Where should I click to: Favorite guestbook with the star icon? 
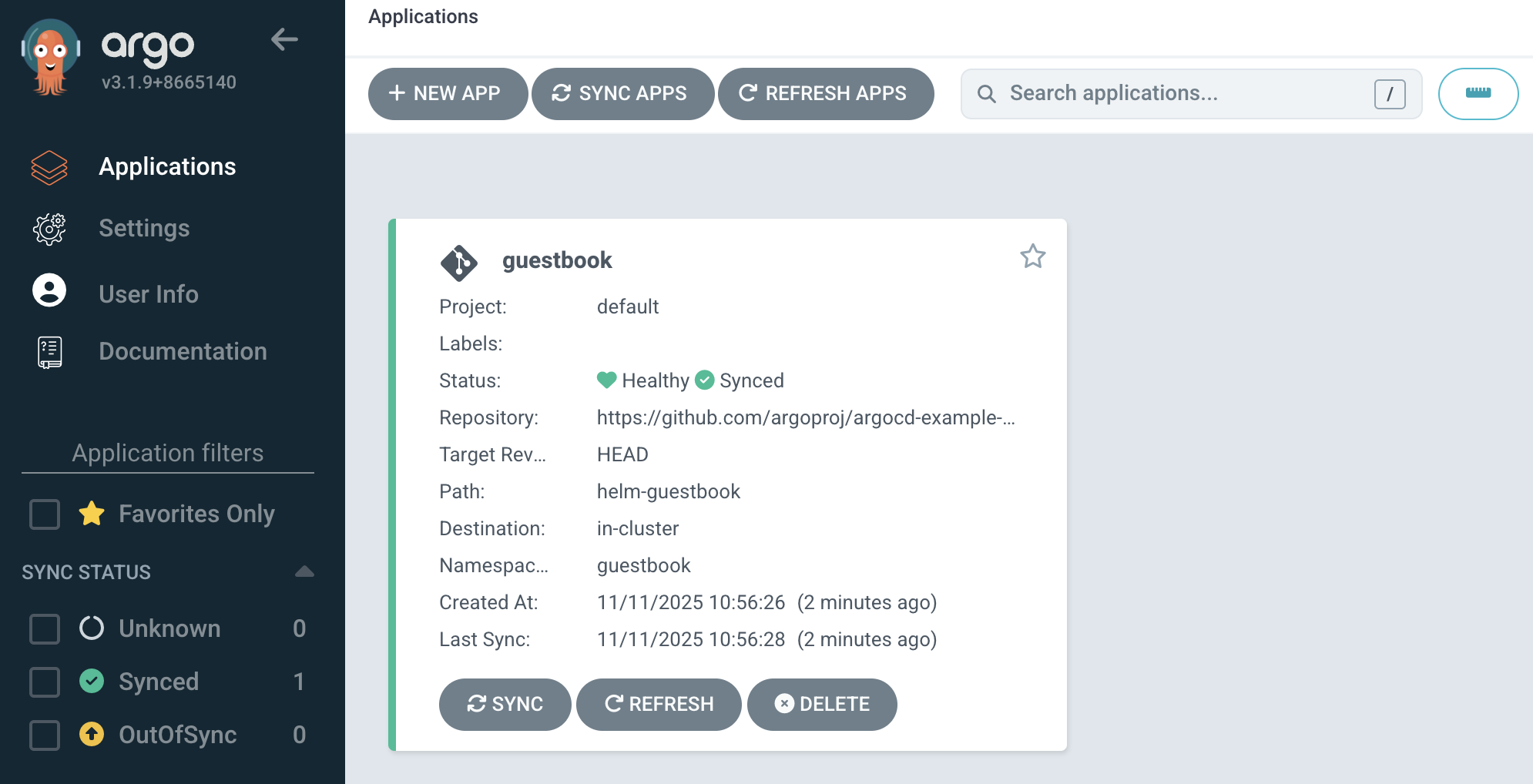coord(1032,256)
